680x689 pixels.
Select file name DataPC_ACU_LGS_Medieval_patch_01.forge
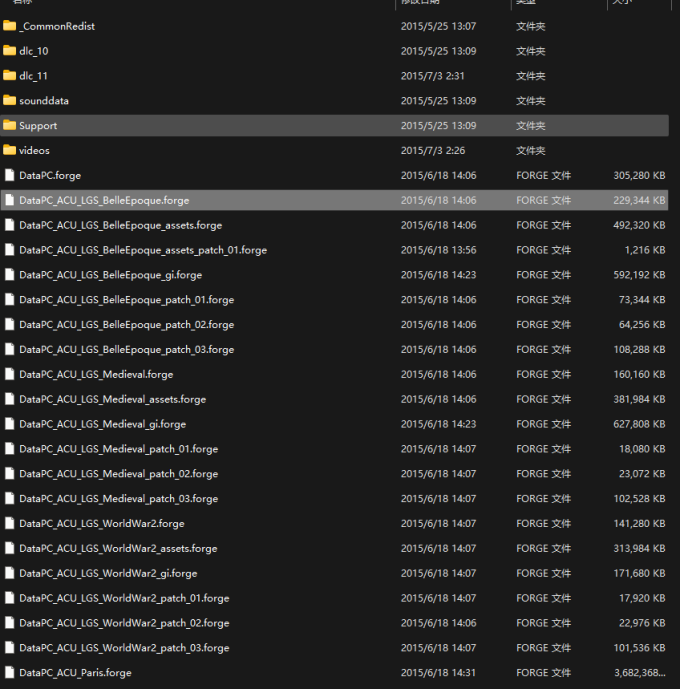119,449
